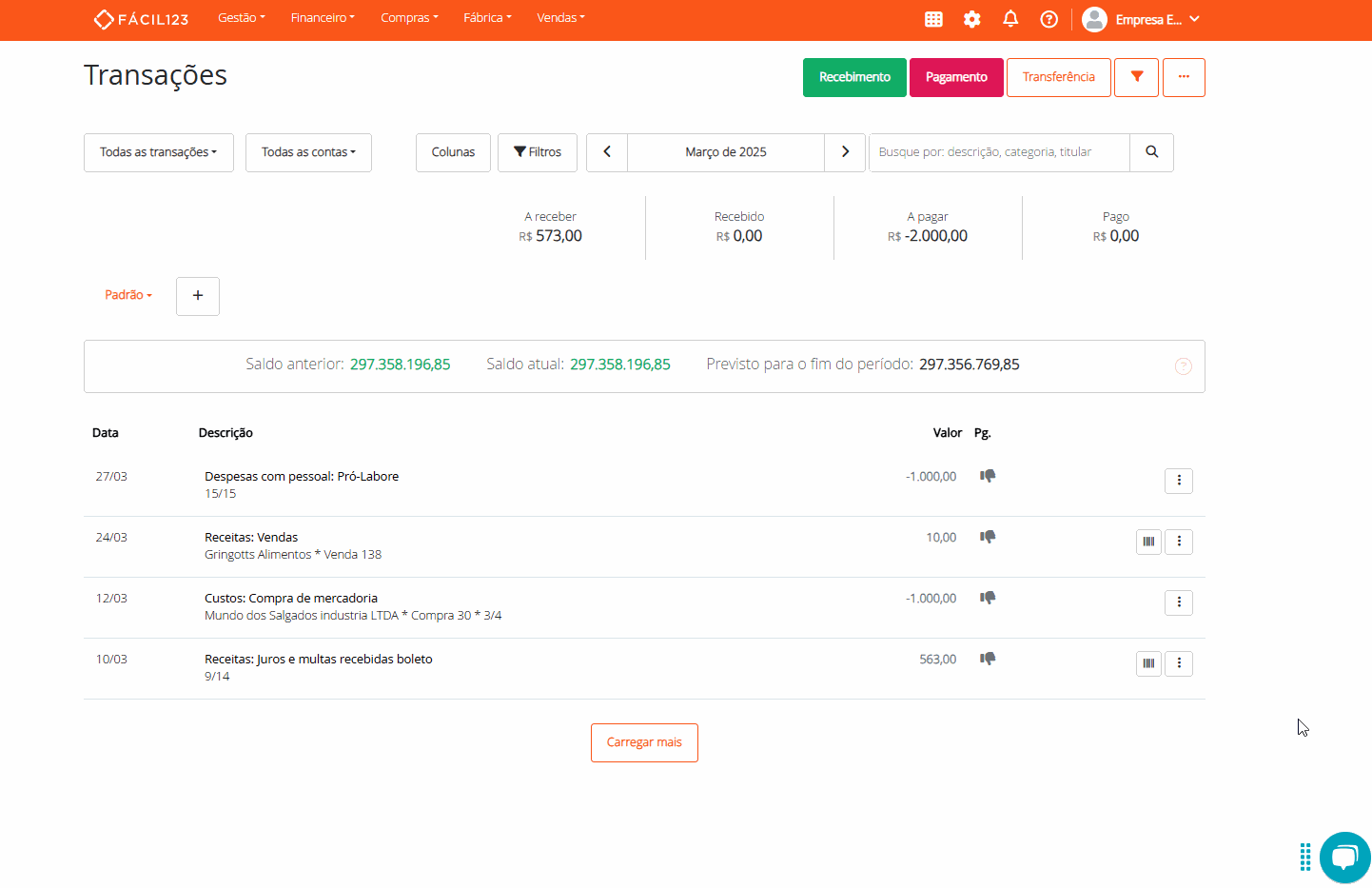The height and width of the screenshot is (888, 1372).
Task: Expand the Todas as contas dropdown
Action: pyautogui.click(x=308, y=152)
